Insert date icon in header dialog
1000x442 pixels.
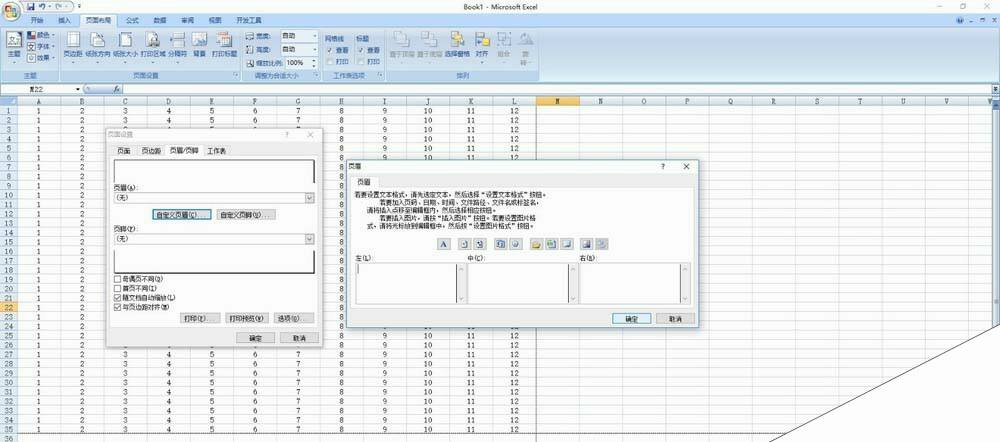[501, 244]
